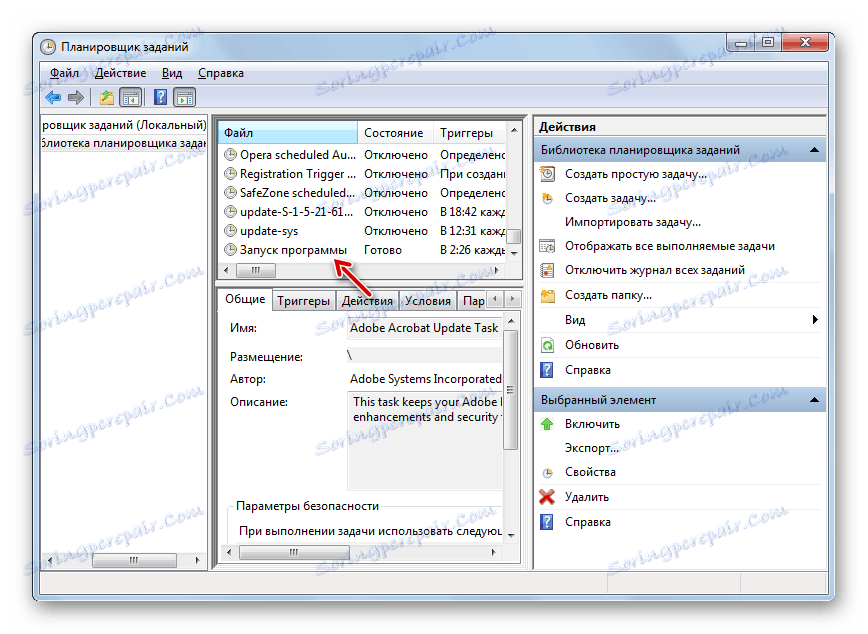Click the Создать папку folder icon

tap(547, 296)
